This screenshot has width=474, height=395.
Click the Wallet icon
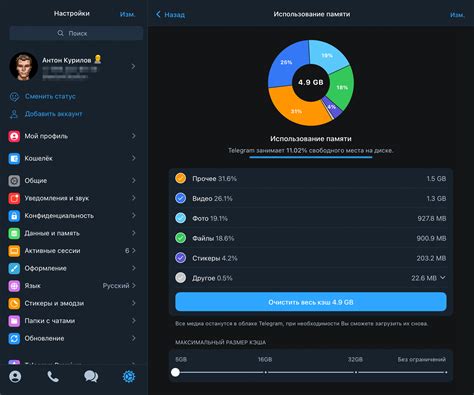pos(14,158)
